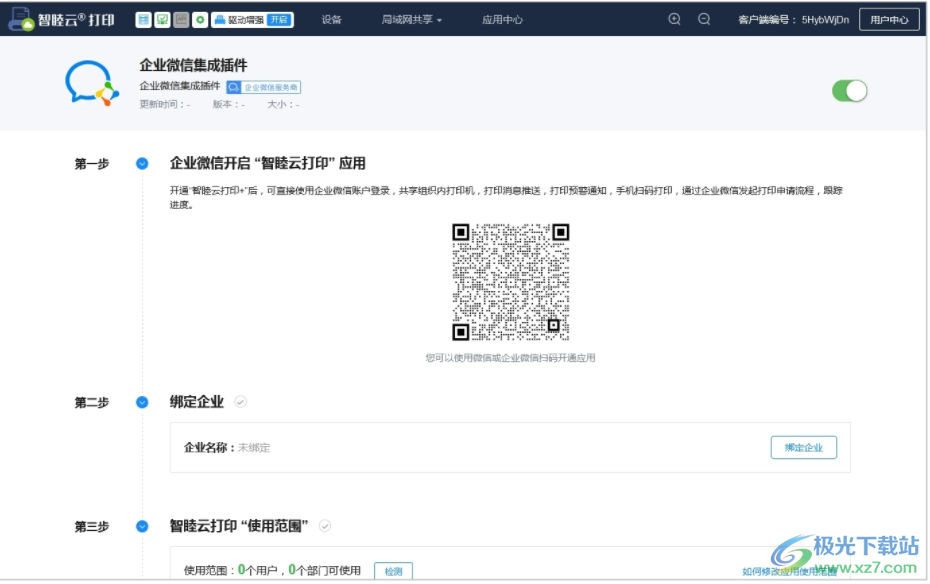
Task: Expand the 局域网共享 dropdown
Action: [x=412, y=20]
